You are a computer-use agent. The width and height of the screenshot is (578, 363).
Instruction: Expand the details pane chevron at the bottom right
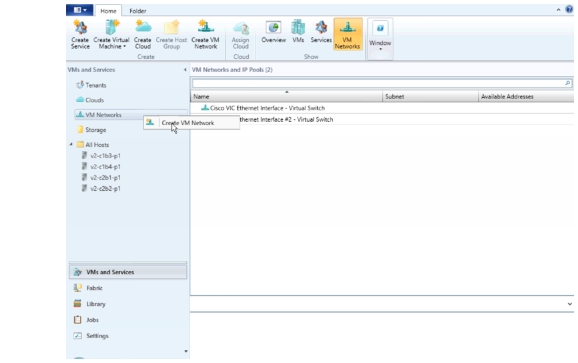(570, 304)
